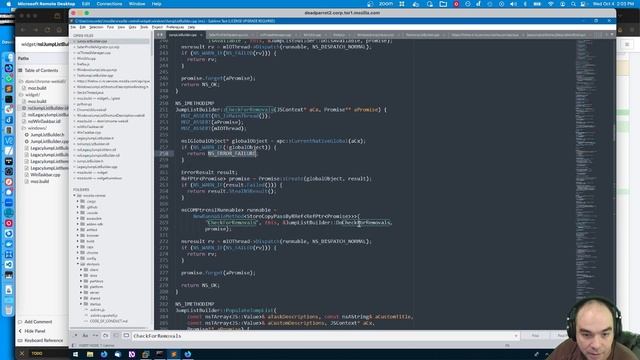This screenshot has height=360, width=640.
Task: Open the Connections menu in macOS menu bar
Action: (x=109, y=4)
